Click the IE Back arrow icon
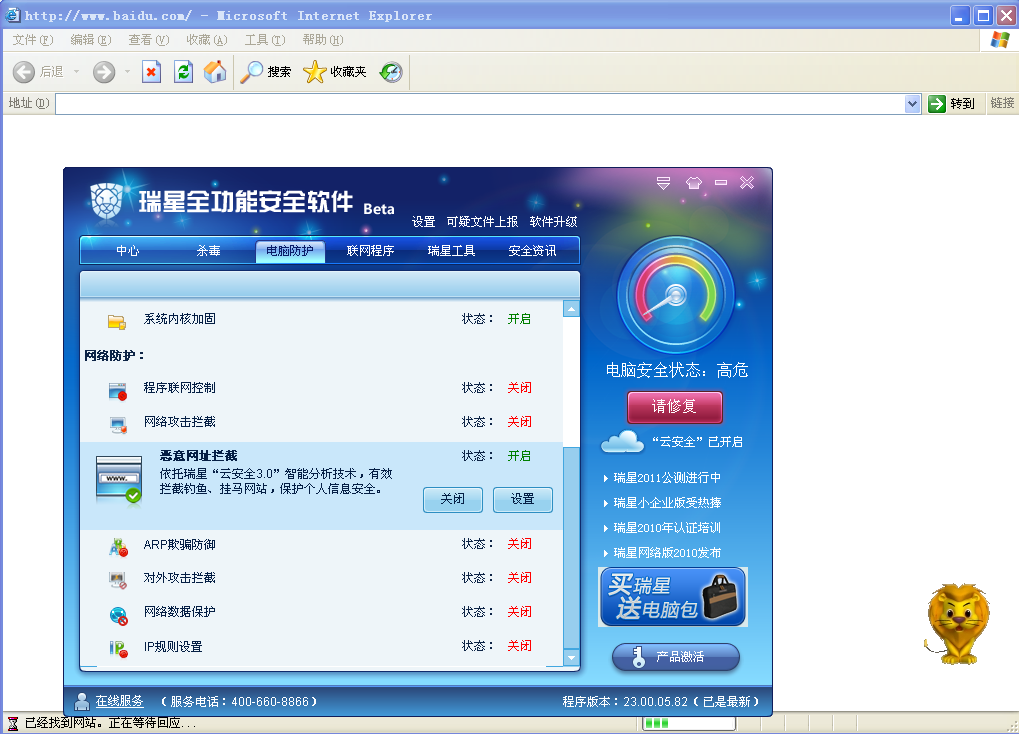The height and width of the screenshot is (734, 1019). pos(24,72)
